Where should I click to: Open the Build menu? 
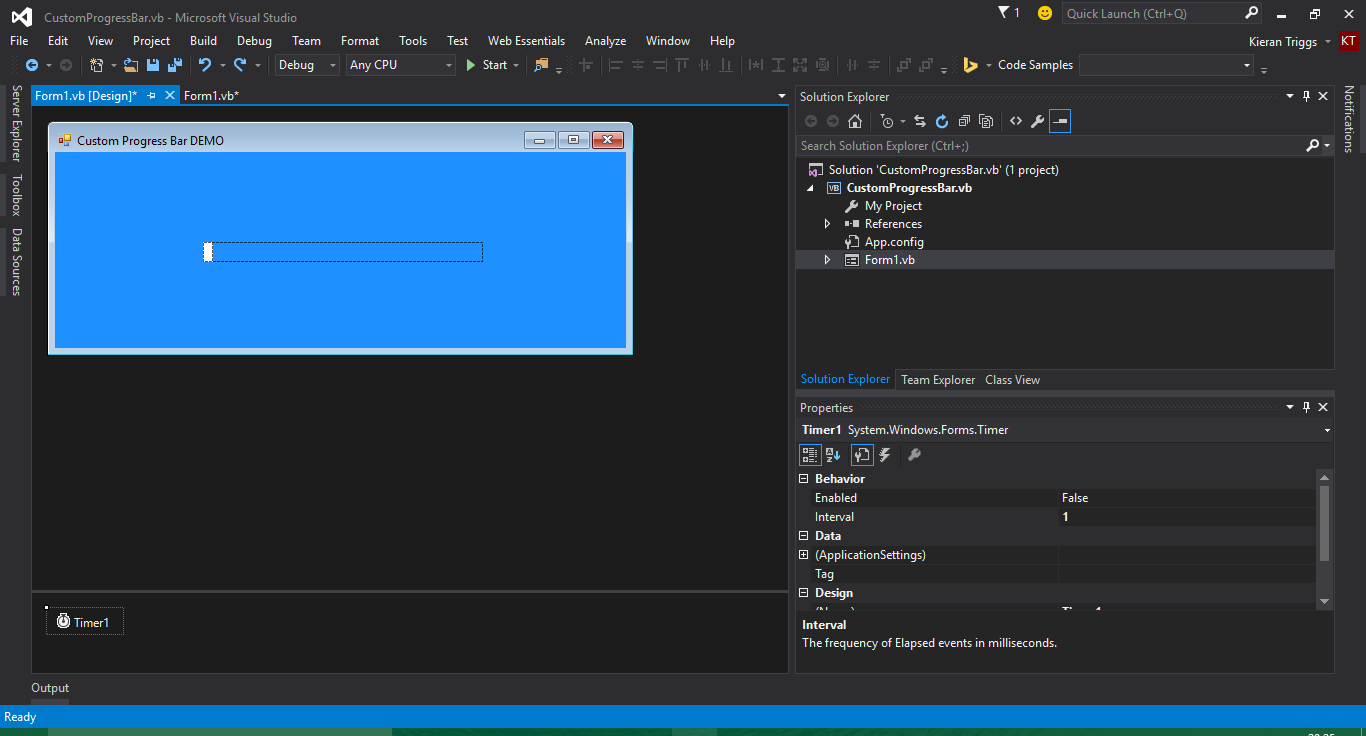(203, 41)
